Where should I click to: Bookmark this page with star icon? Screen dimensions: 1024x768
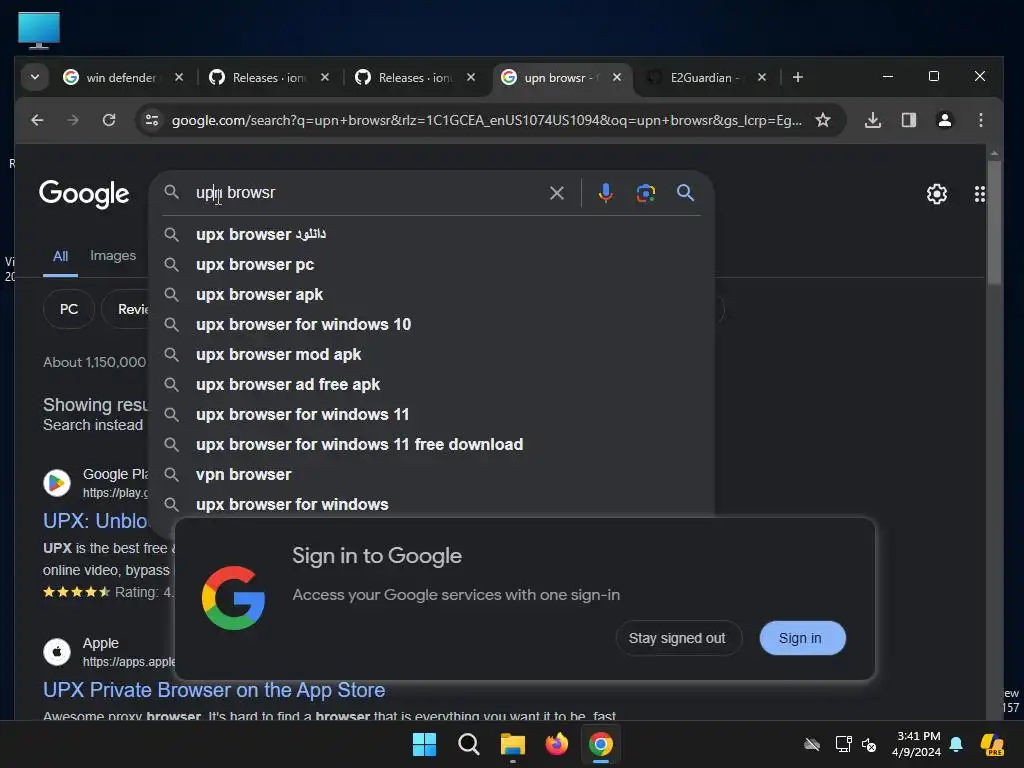tap(823, 120)
